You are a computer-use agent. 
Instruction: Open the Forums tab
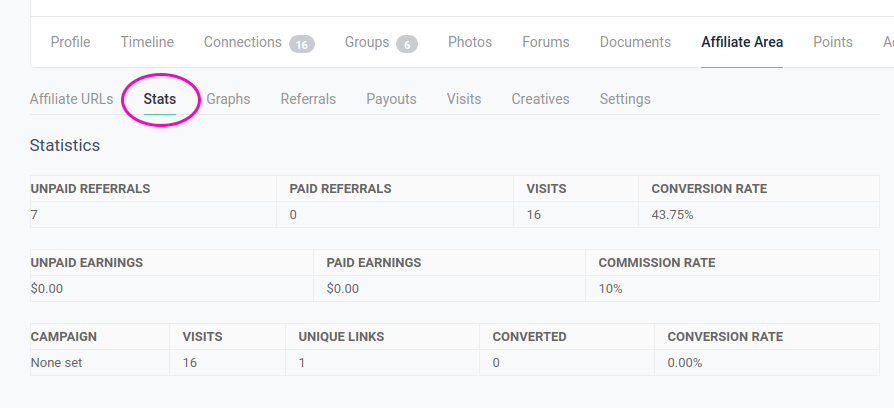546,42
